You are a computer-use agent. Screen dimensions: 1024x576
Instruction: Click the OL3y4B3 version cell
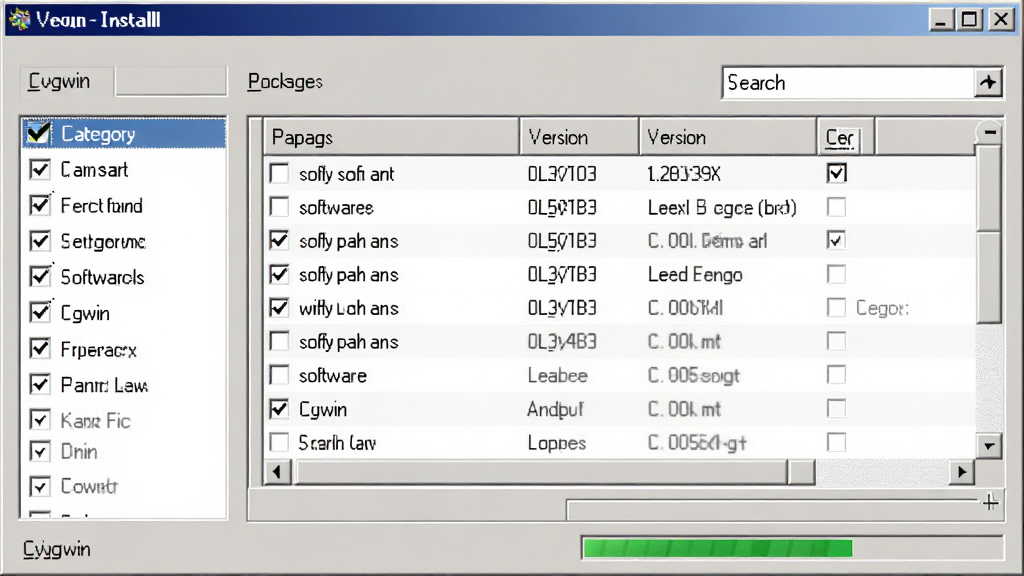[x=562, y=342]
